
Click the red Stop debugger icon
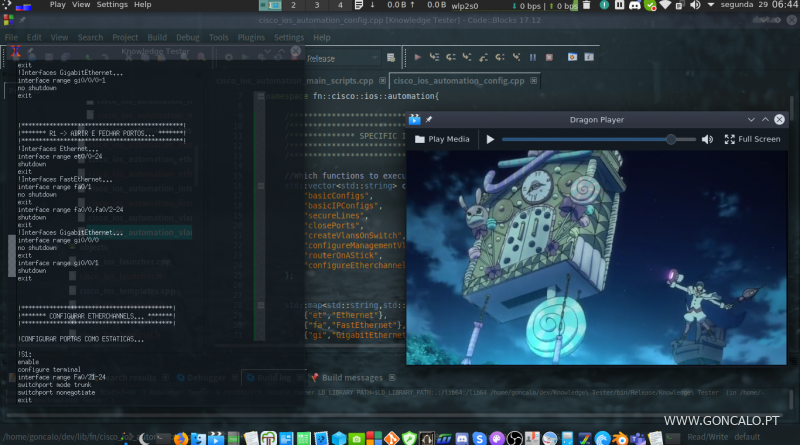(x=548, y=58)
